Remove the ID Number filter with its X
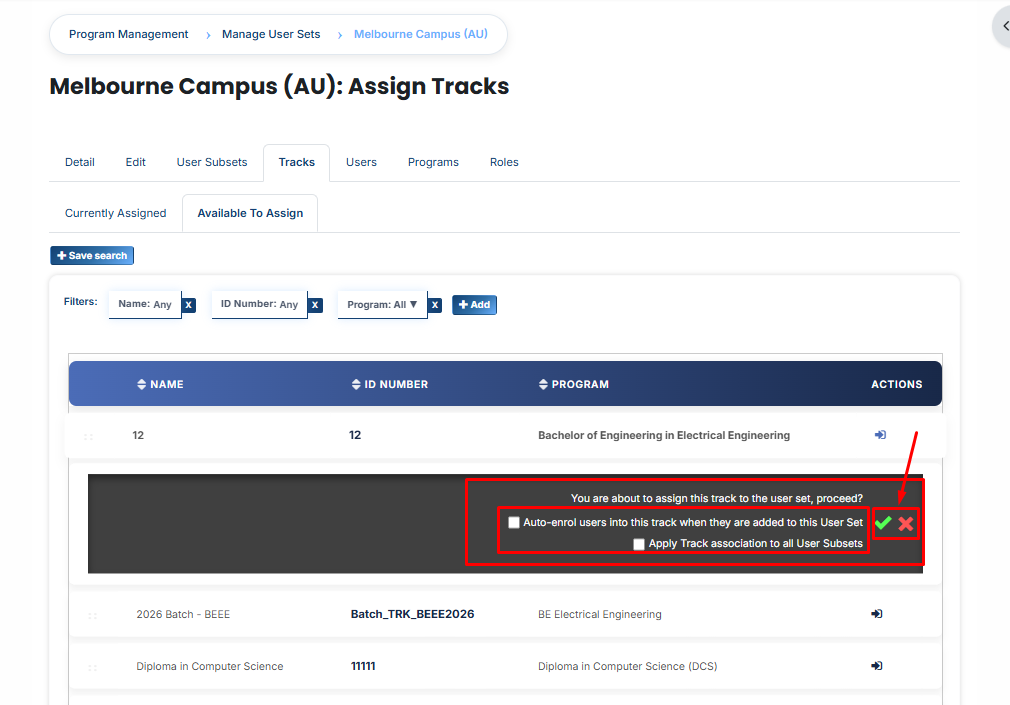The width and height of the screenshot is (1010, 705). tap(315, 305)
